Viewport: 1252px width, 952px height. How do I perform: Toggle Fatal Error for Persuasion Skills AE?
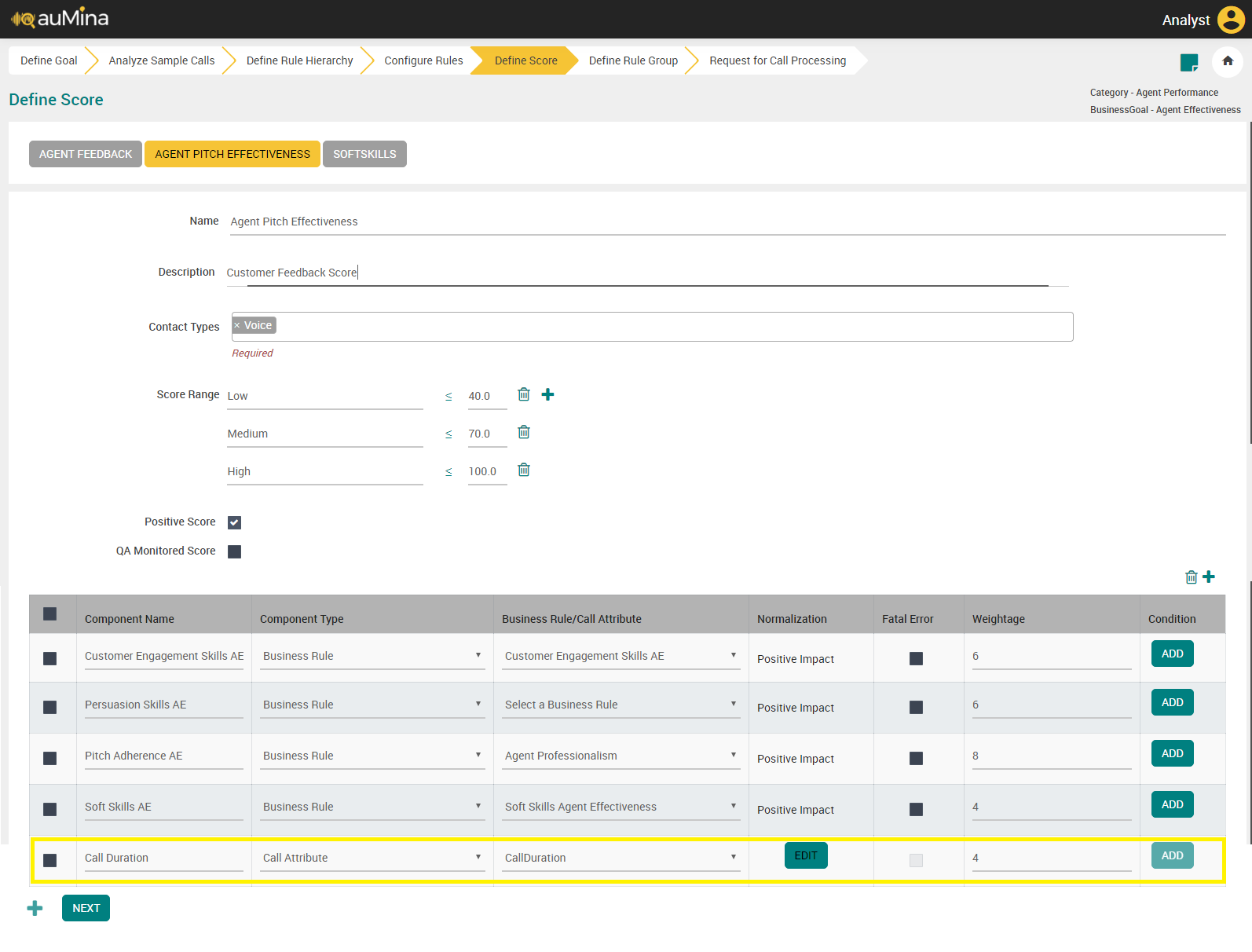pyautogui.click(x=916, y=707)
